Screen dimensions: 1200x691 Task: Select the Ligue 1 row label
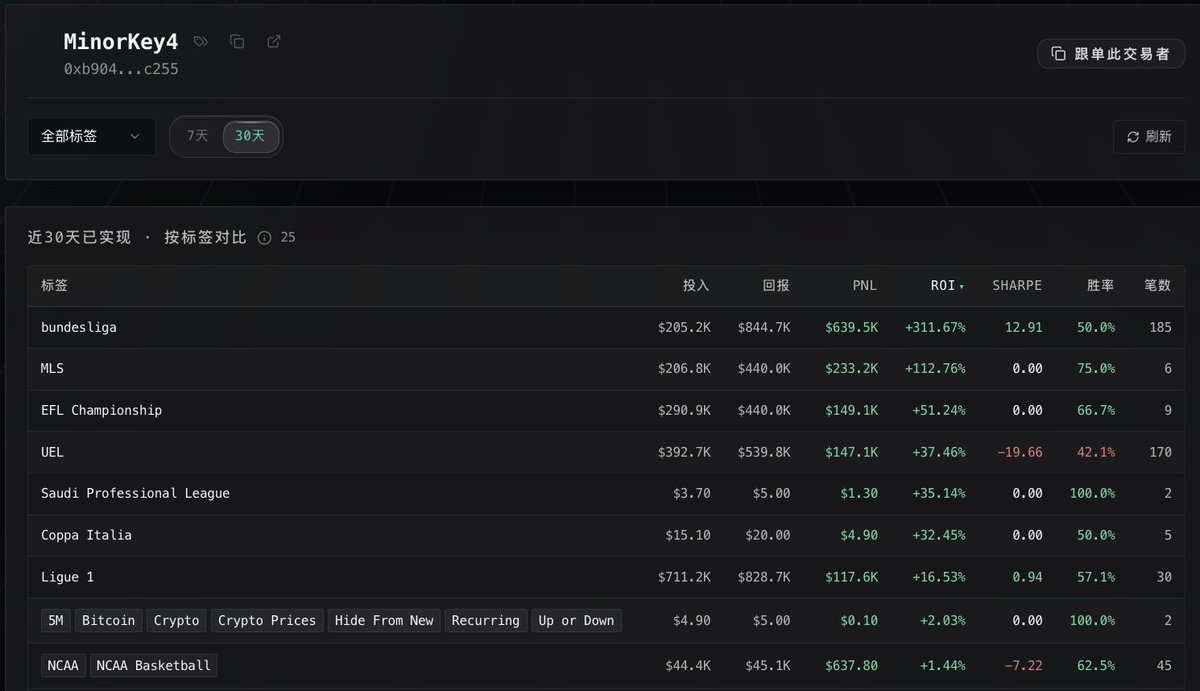tap(67, 577)
